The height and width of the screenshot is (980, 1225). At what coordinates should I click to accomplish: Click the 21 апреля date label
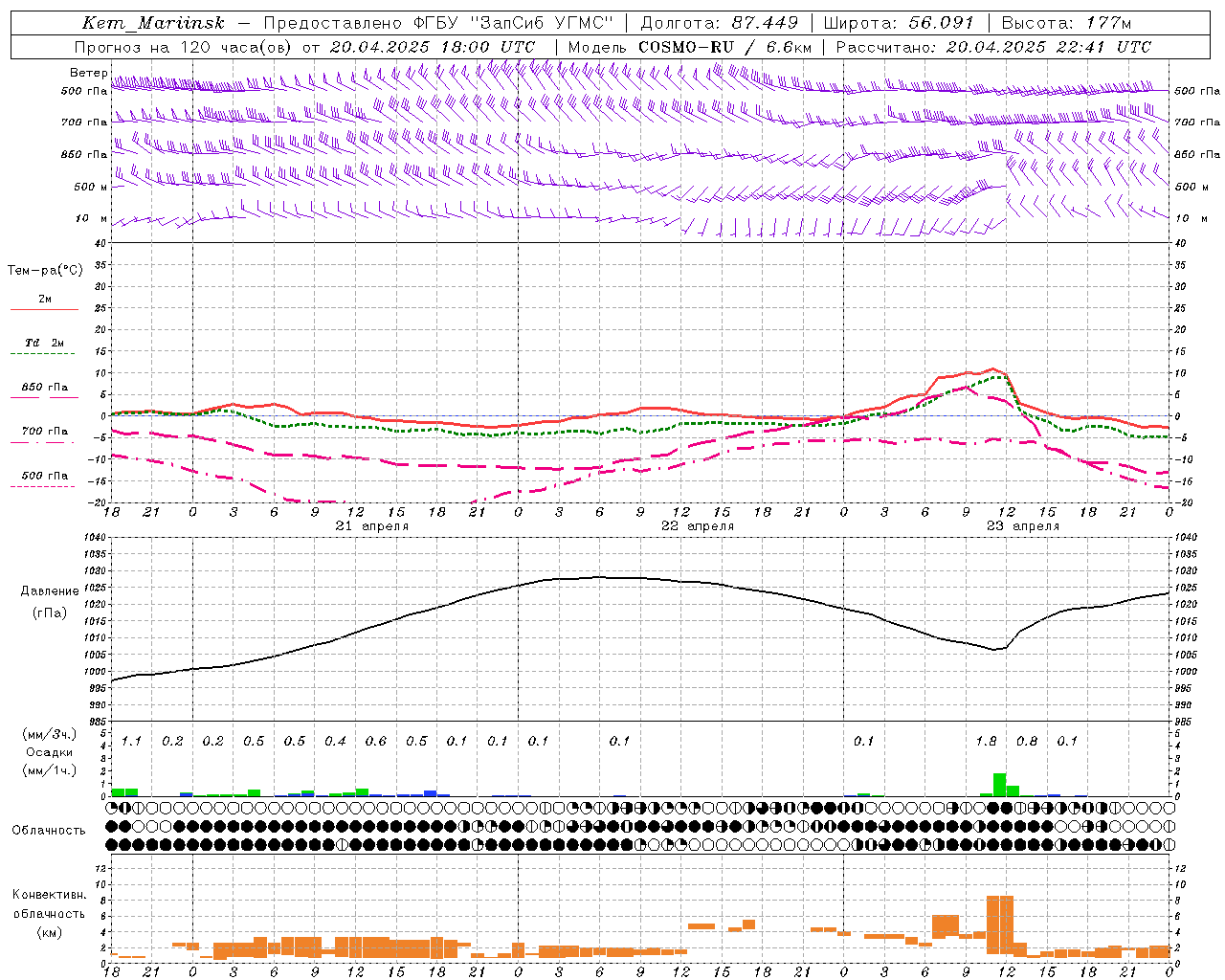371,526
